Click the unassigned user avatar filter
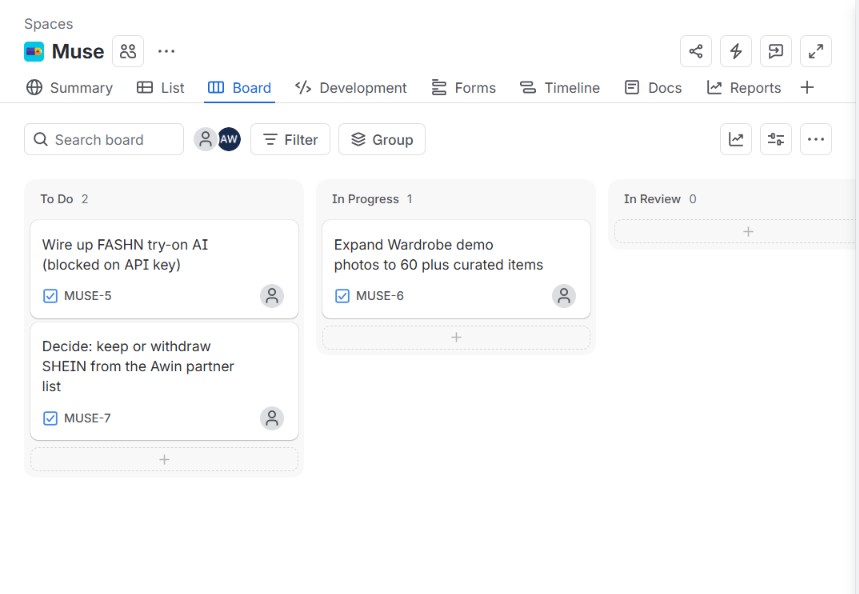Screen dimensions: 859x594 pyautogui.click(x=205, y=139)
